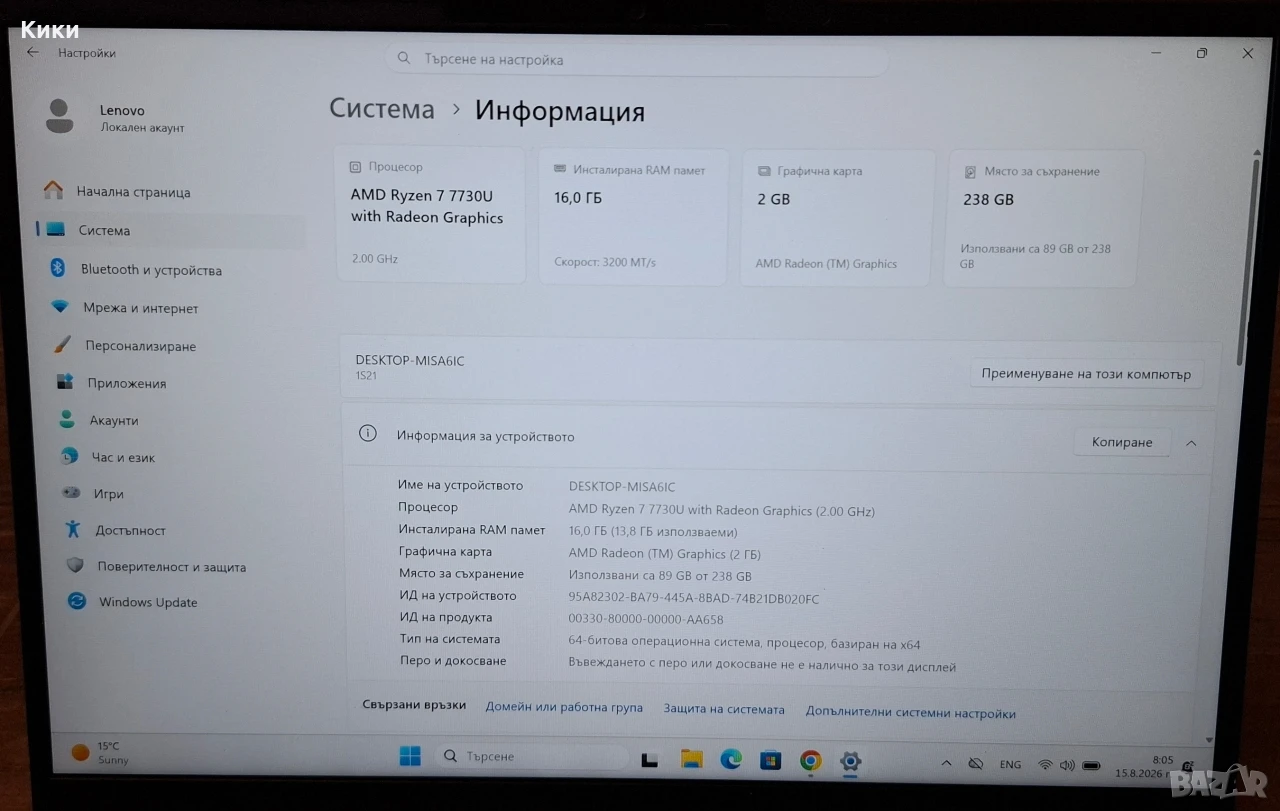
Task: Click the device ID value starting with 95A82302
Action: pyautogui.click(x=694, y=598)
